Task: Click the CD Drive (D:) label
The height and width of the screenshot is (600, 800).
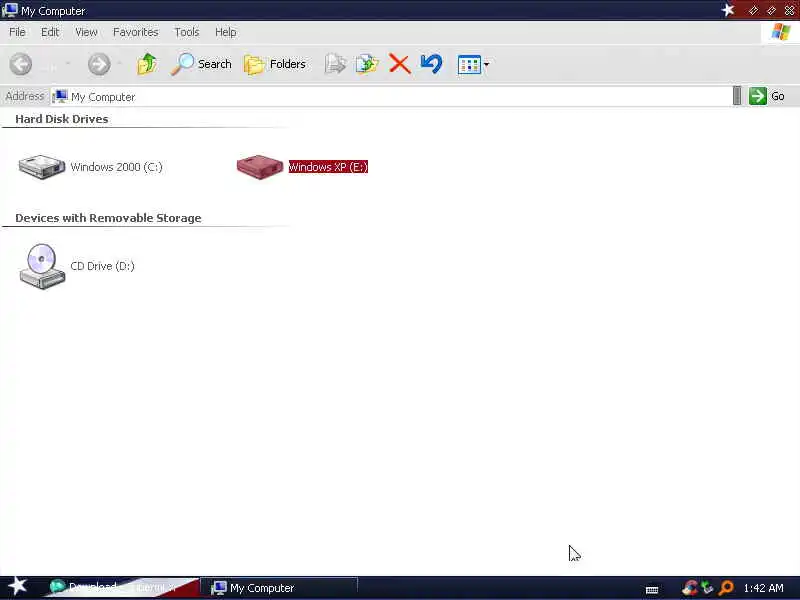Action: tap(103, 266)
